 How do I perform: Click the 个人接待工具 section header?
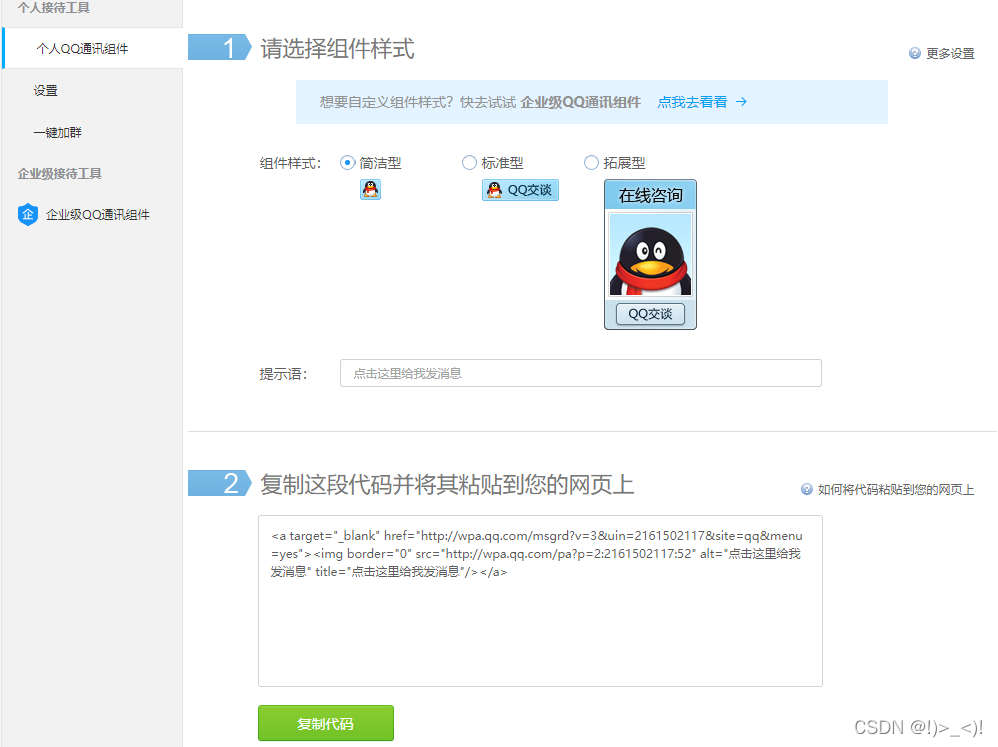tap(53, 8)
